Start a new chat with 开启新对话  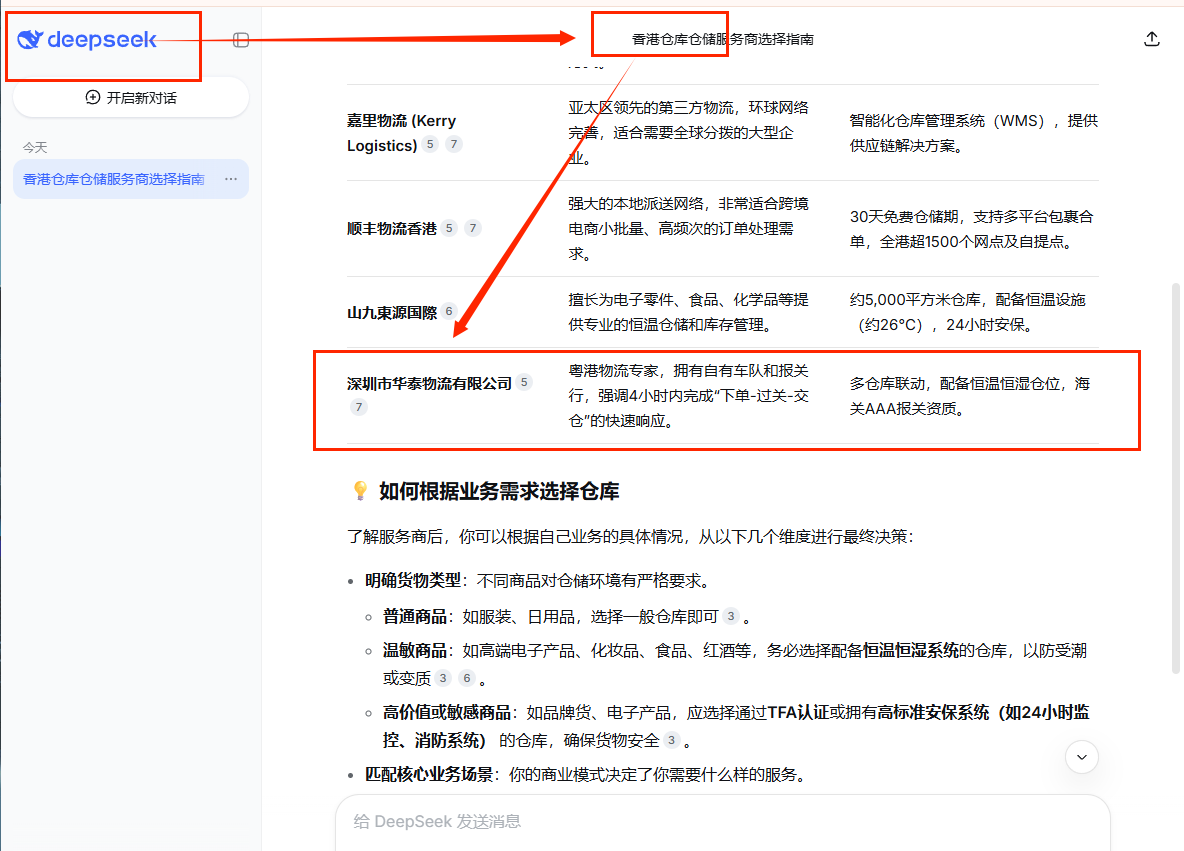coord(131,97)
